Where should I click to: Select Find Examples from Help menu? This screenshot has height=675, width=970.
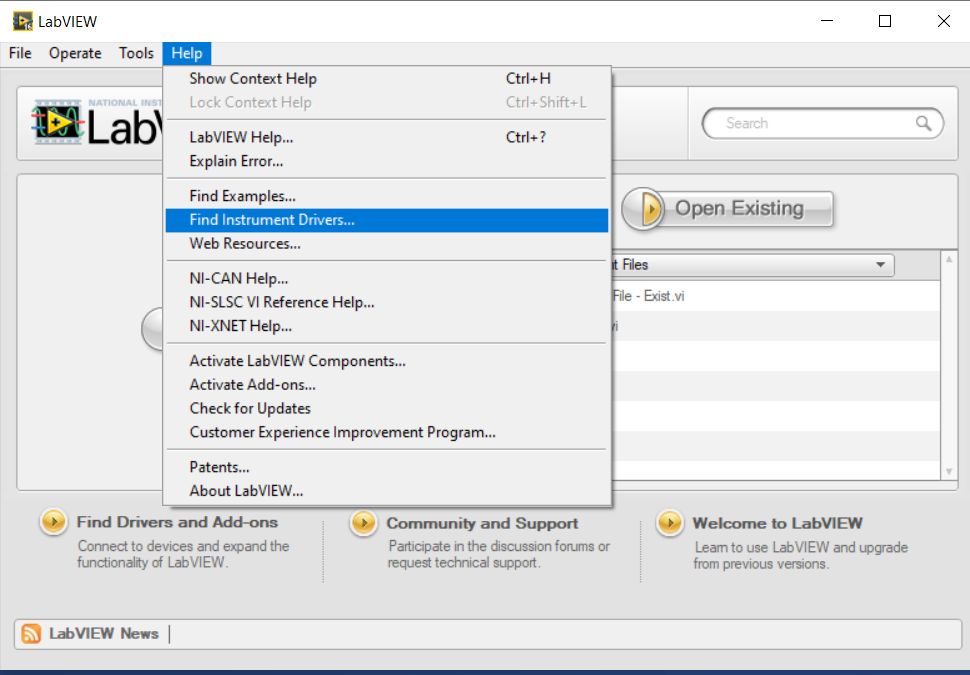point(240,195)
